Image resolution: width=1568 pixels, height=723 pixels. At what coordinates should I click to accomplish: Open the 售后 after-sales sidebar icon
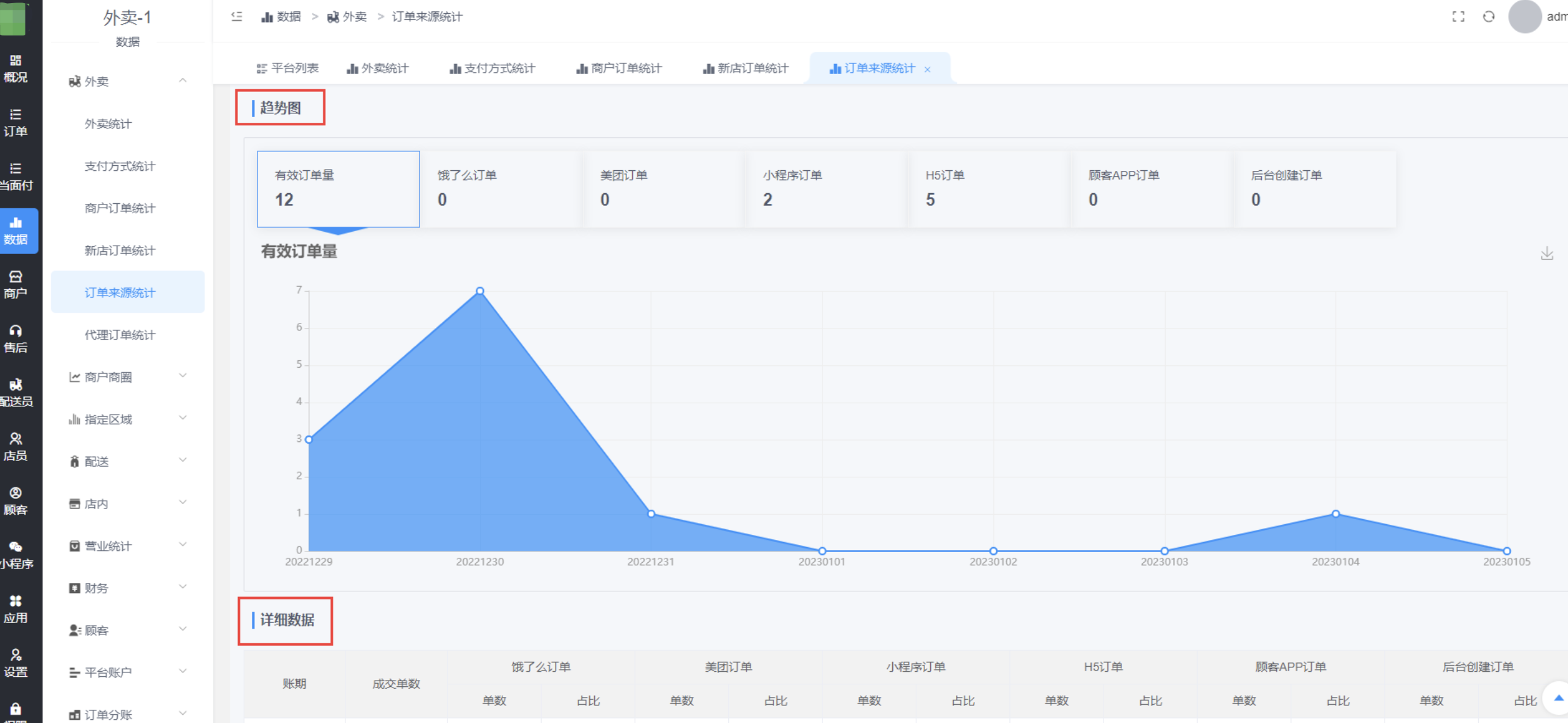pos(16,339)
